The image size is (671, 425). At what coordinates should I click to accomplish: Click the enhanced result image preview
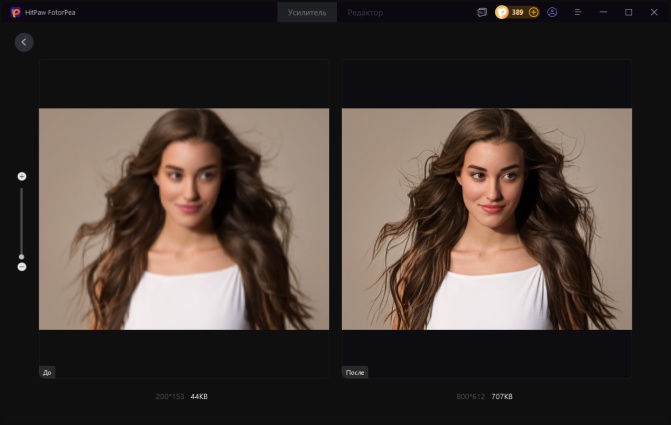pos(487,219)
